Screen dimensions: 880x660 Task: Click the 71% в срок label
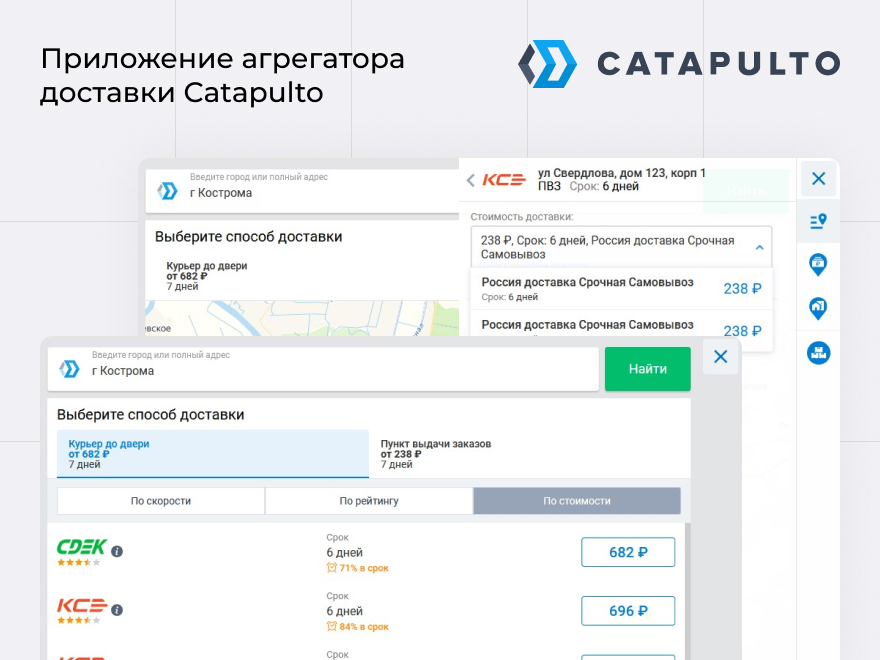pyautogui.click(x=358, y=568)
